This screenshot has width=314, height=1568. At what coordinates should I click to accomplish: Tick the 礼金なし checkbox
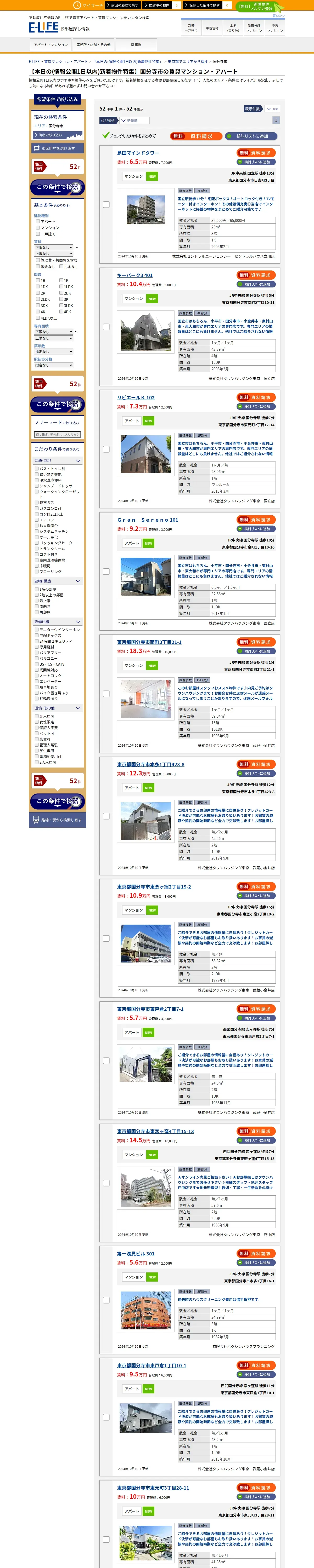61,266
